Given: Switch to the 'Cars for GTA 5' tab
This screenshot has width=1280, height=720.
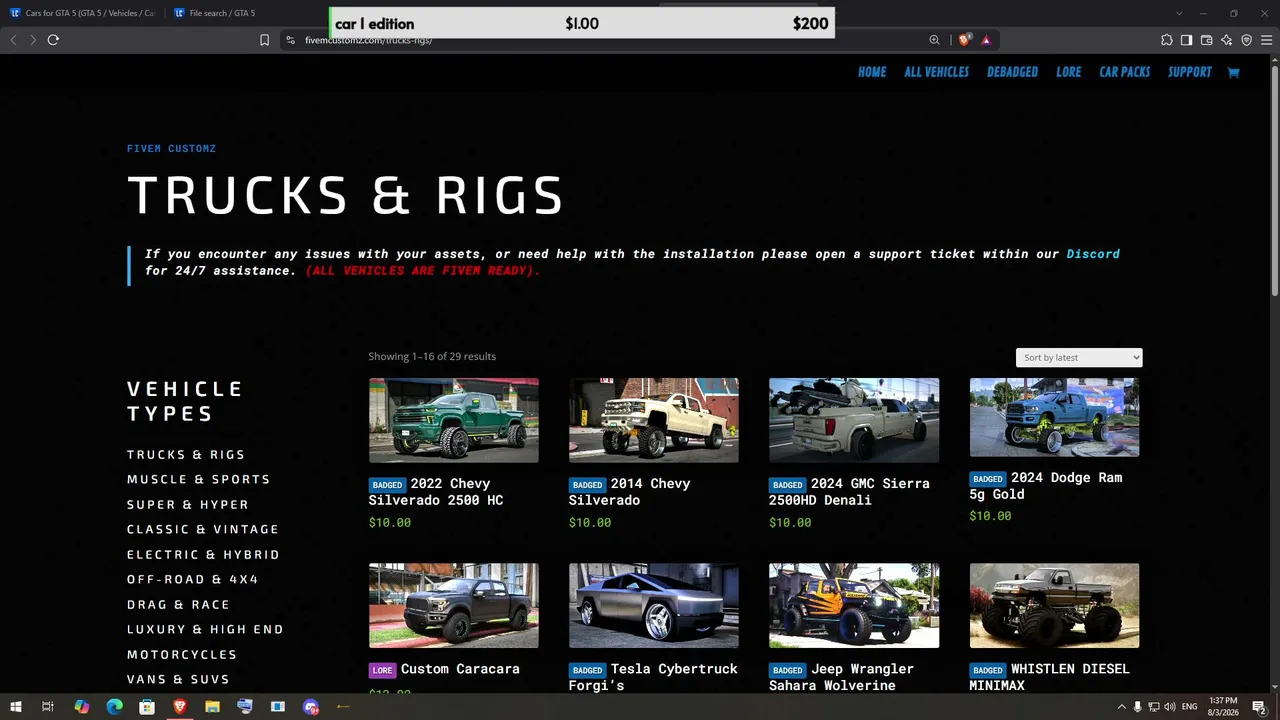Looking at the screenshot, I should point(82,13).
